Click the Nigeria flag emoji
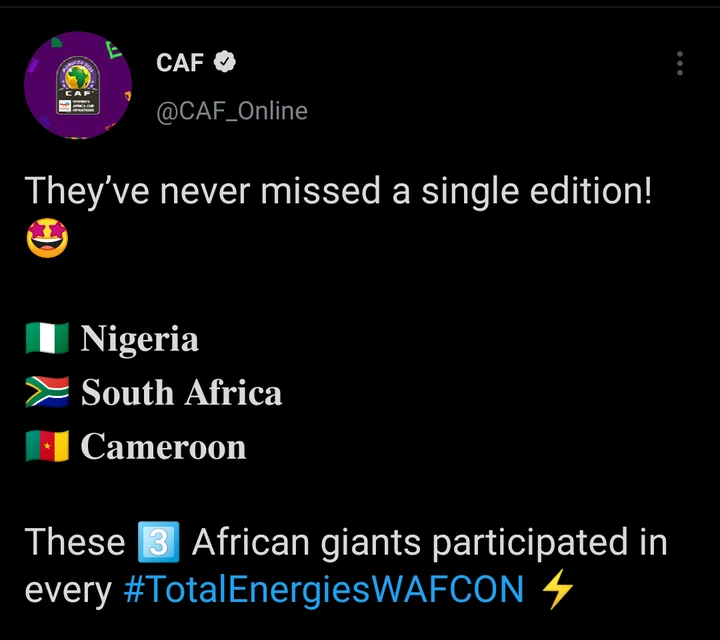Screen dimensions: 720x640 tap(46, 339)
